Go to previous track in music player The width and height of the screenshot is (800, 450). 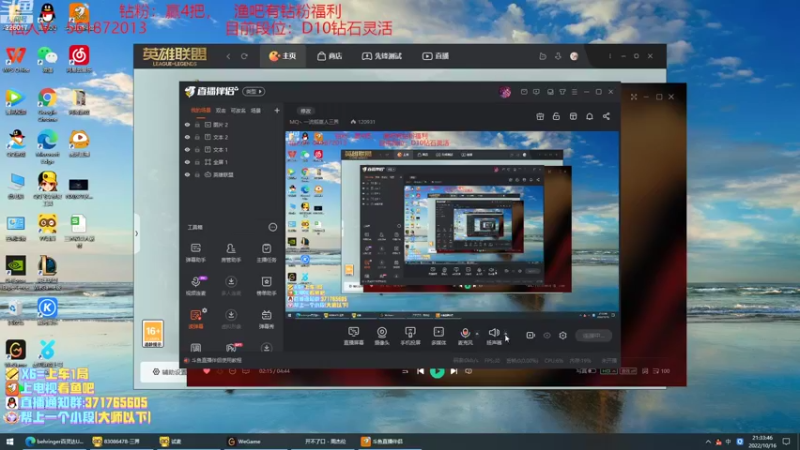[420, 371]
